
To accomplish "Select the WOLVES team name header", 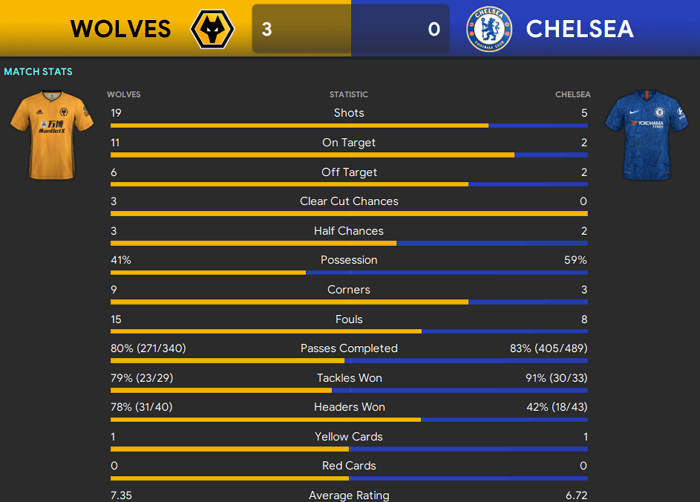I will tap(121, 29).
